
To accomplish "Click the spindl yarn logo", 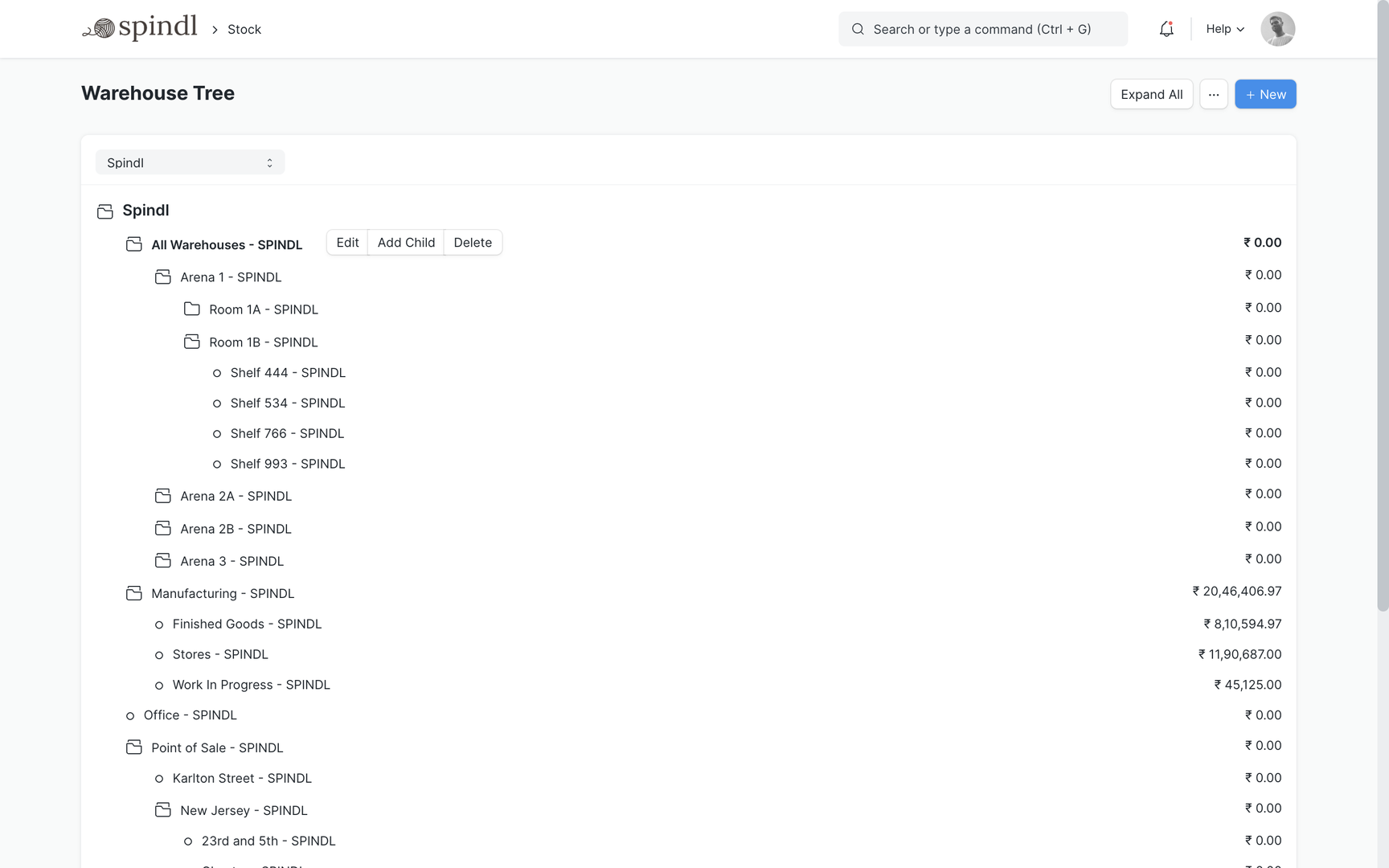I will click(140, 28).
